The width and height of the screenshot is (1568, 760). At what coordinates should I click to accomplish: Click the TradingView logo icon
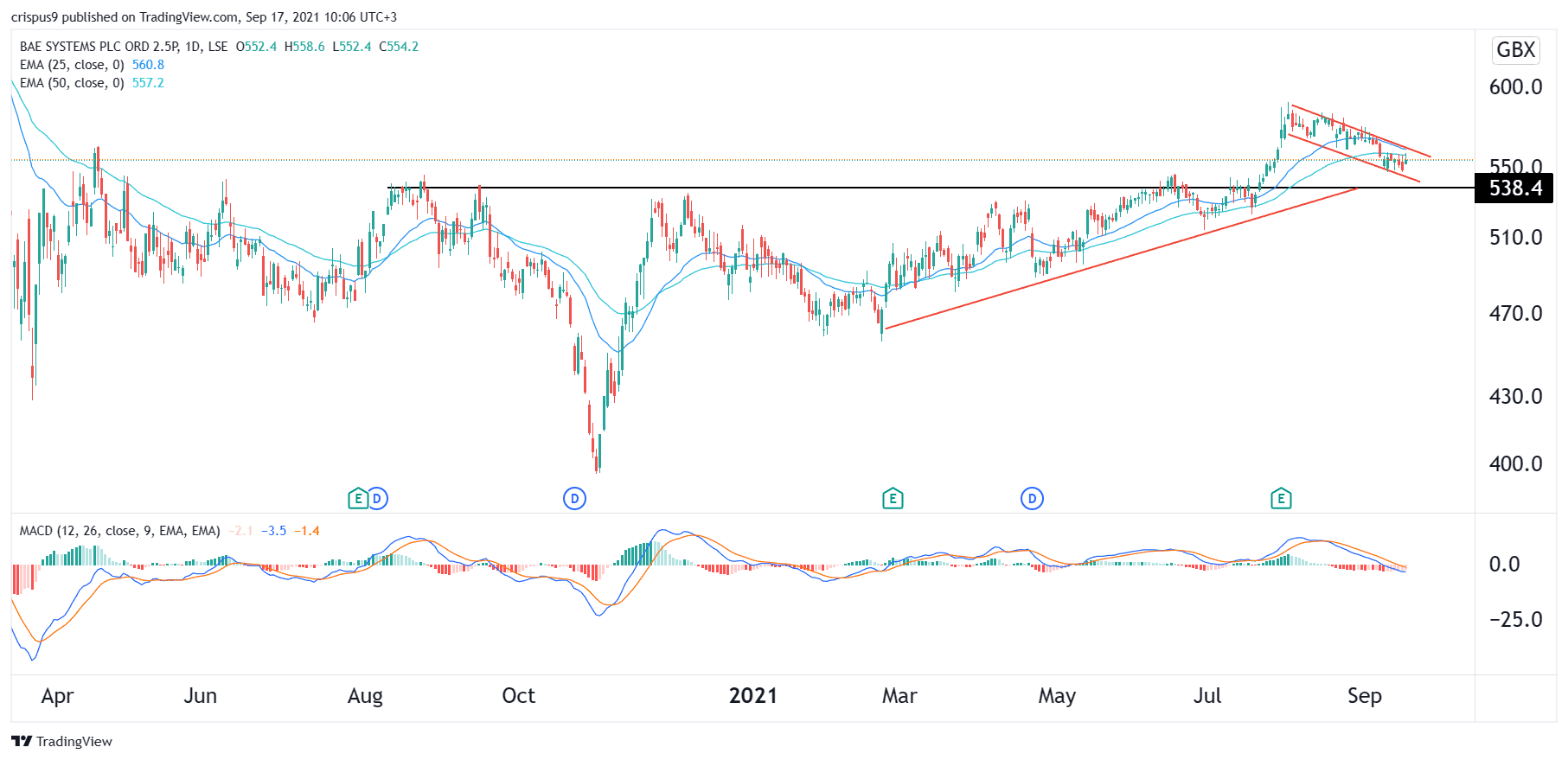tap(22, 741)
